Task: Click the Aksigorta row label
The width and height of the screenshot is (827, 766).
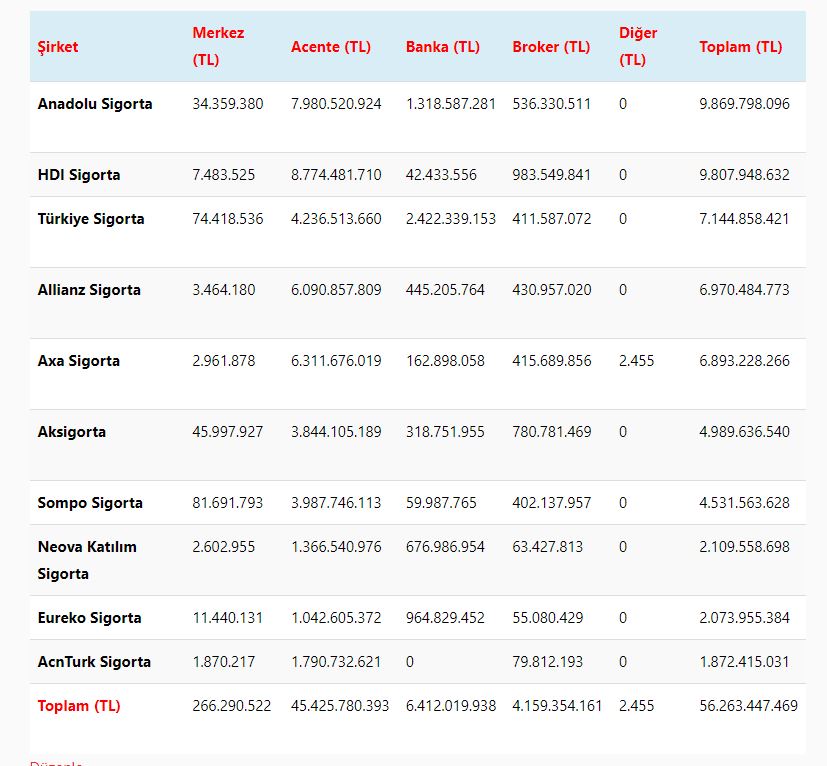Action: [x=72, y=432]
